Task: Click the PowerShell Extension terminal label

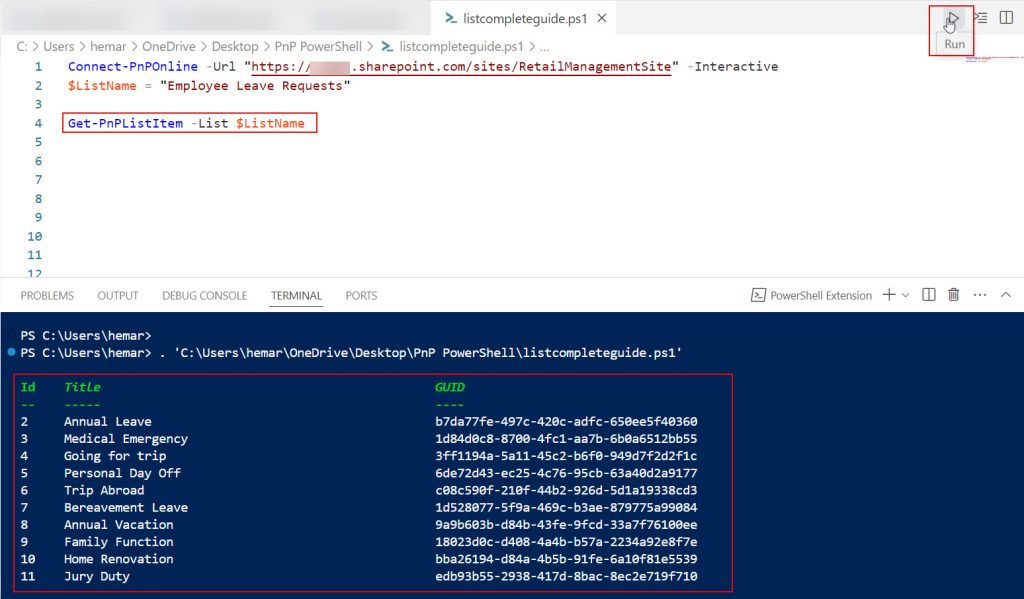Action: (x=812, y=296)
